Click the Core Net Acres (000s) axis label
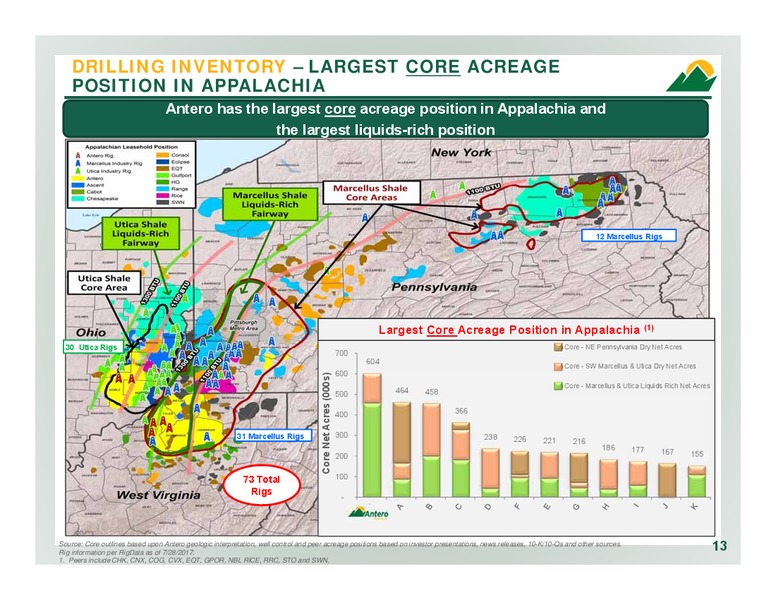 pyautogui.click(x=327, y=422)
